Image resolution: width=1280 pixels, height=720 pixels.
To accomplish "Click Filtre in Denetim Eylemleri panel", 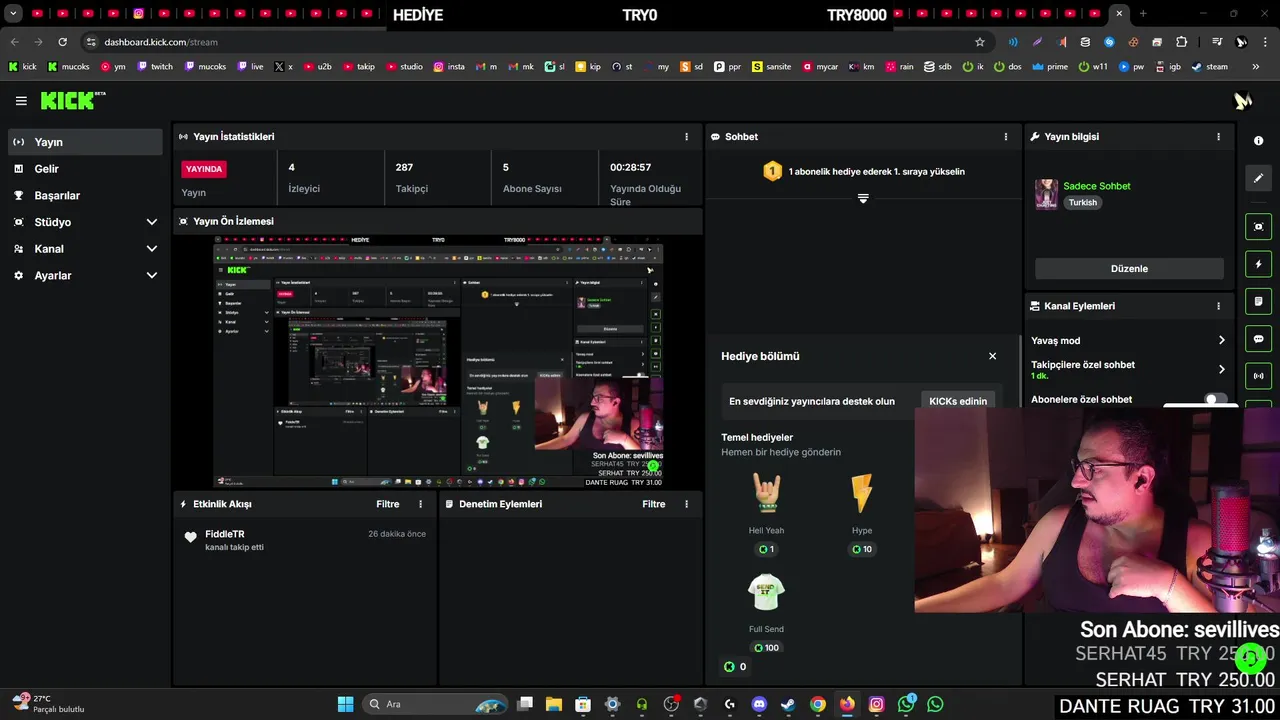I will coord(654,504).
